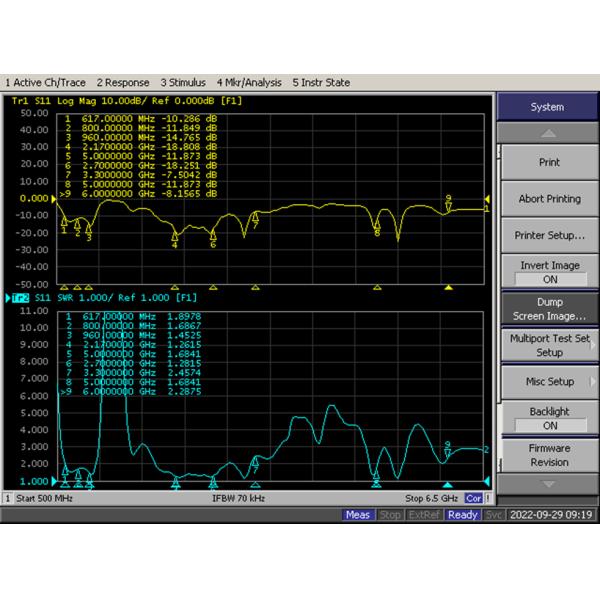Viewport: 600px width, 600px height.
Task: Expand the Misc Setup submenu
Action: [549, 381]
